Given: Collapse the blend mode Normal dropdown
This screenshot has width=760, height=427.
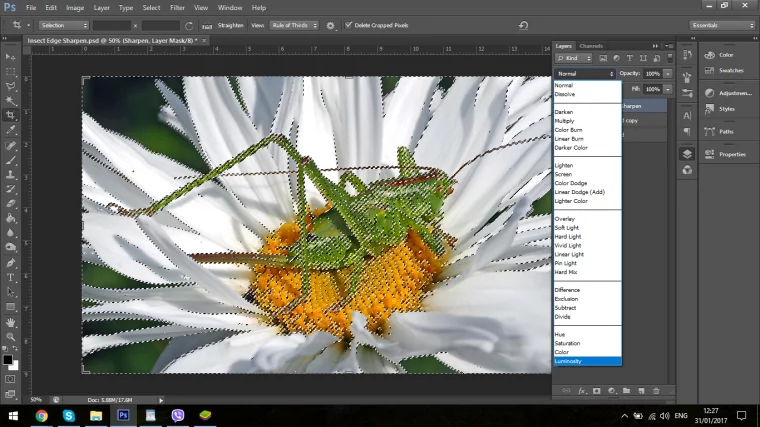Looking at the screenshot, I should 585,74.
